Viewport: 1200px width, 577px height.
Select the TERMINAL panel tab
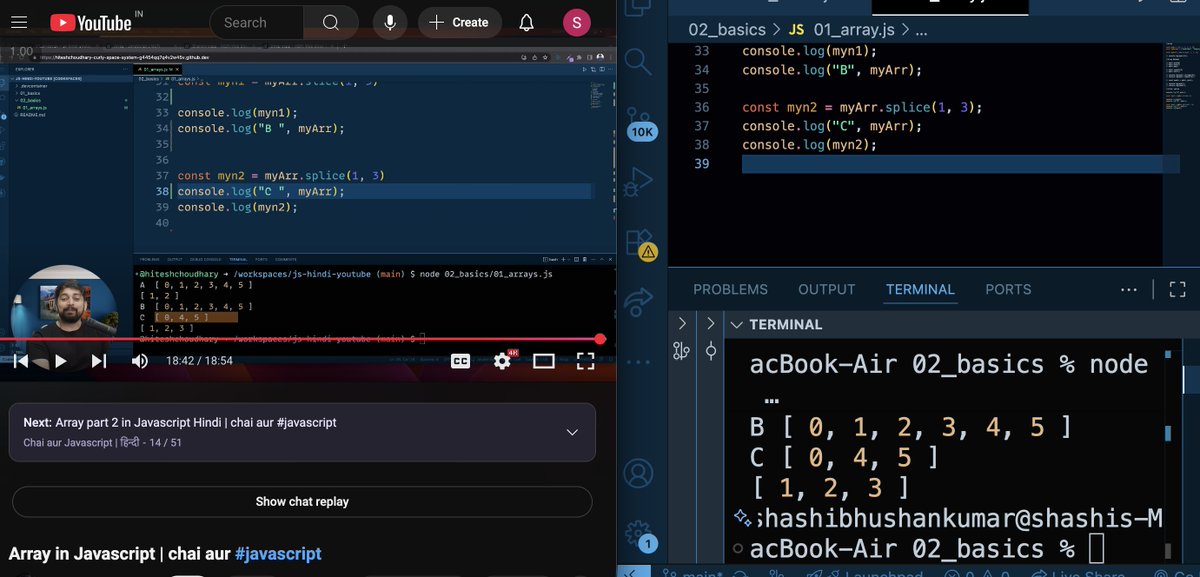point(920,289)
